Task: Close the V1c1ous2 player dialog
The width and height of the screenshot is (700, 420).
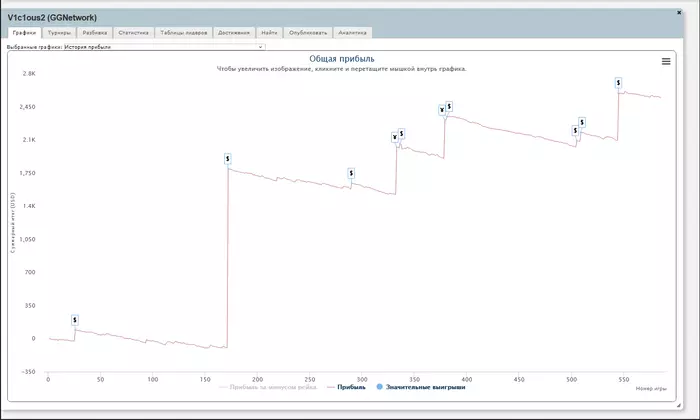Action: (679, 12)
